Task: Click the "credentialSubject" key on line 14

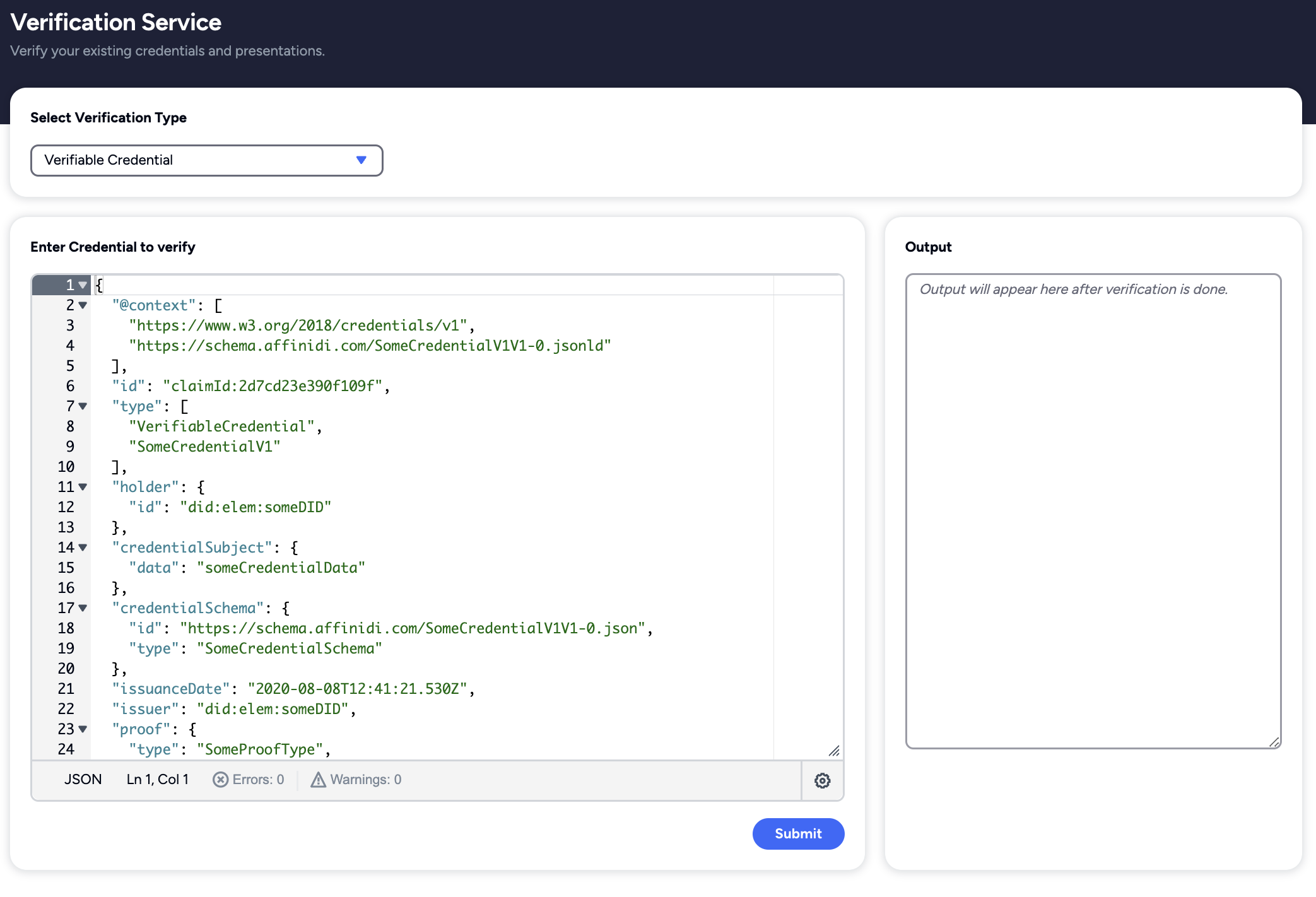Action: pos(192,548)
